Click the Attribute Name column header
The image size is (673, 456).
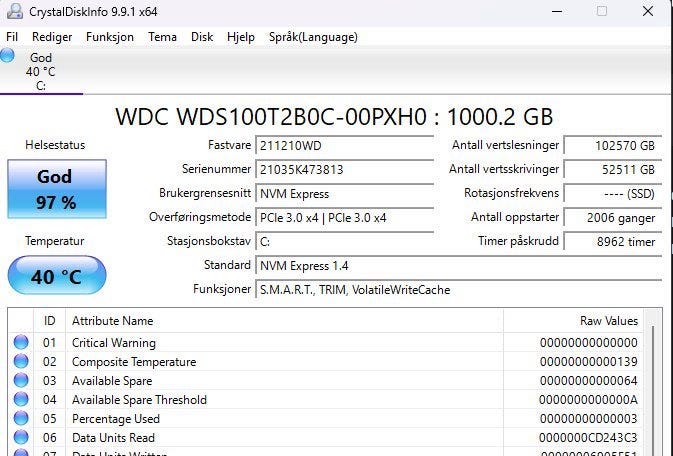coord(284,321)
